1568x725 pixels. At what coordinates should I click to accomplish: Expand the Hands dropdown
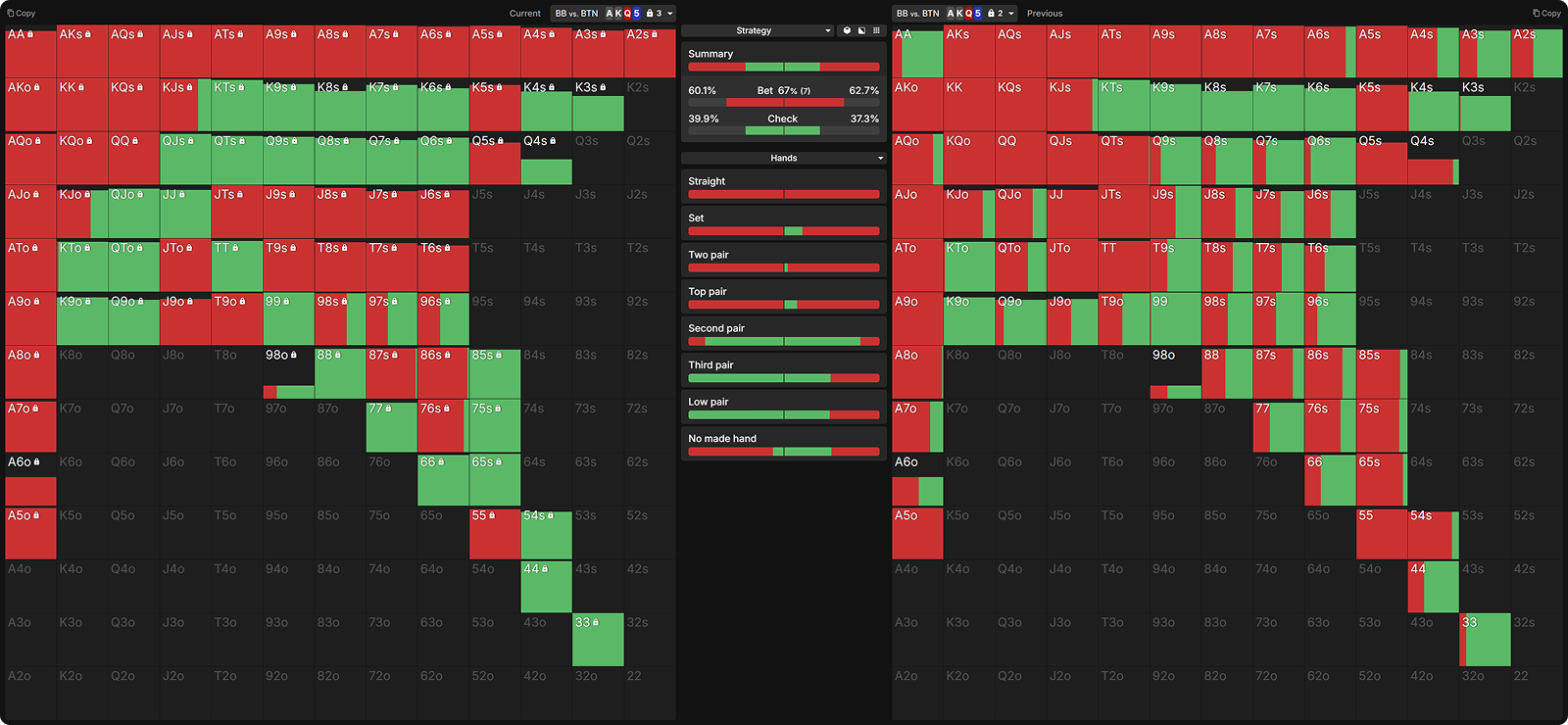pos(783,158)
